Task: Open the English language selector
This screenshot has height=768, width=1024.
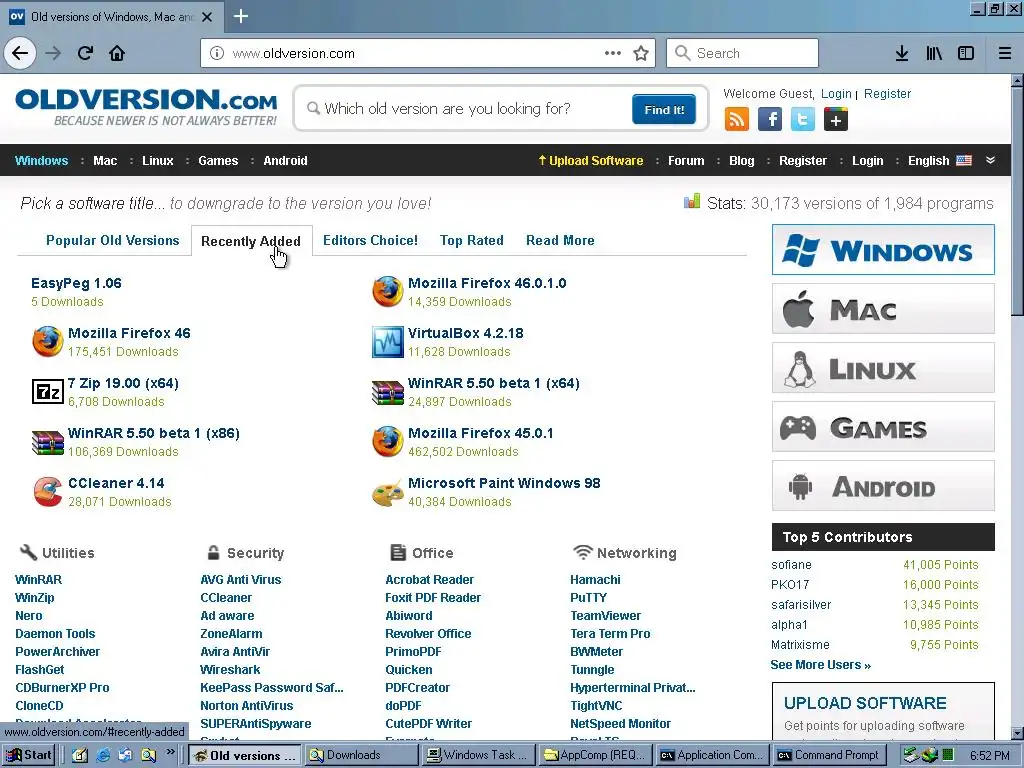Action: (939, 161)
